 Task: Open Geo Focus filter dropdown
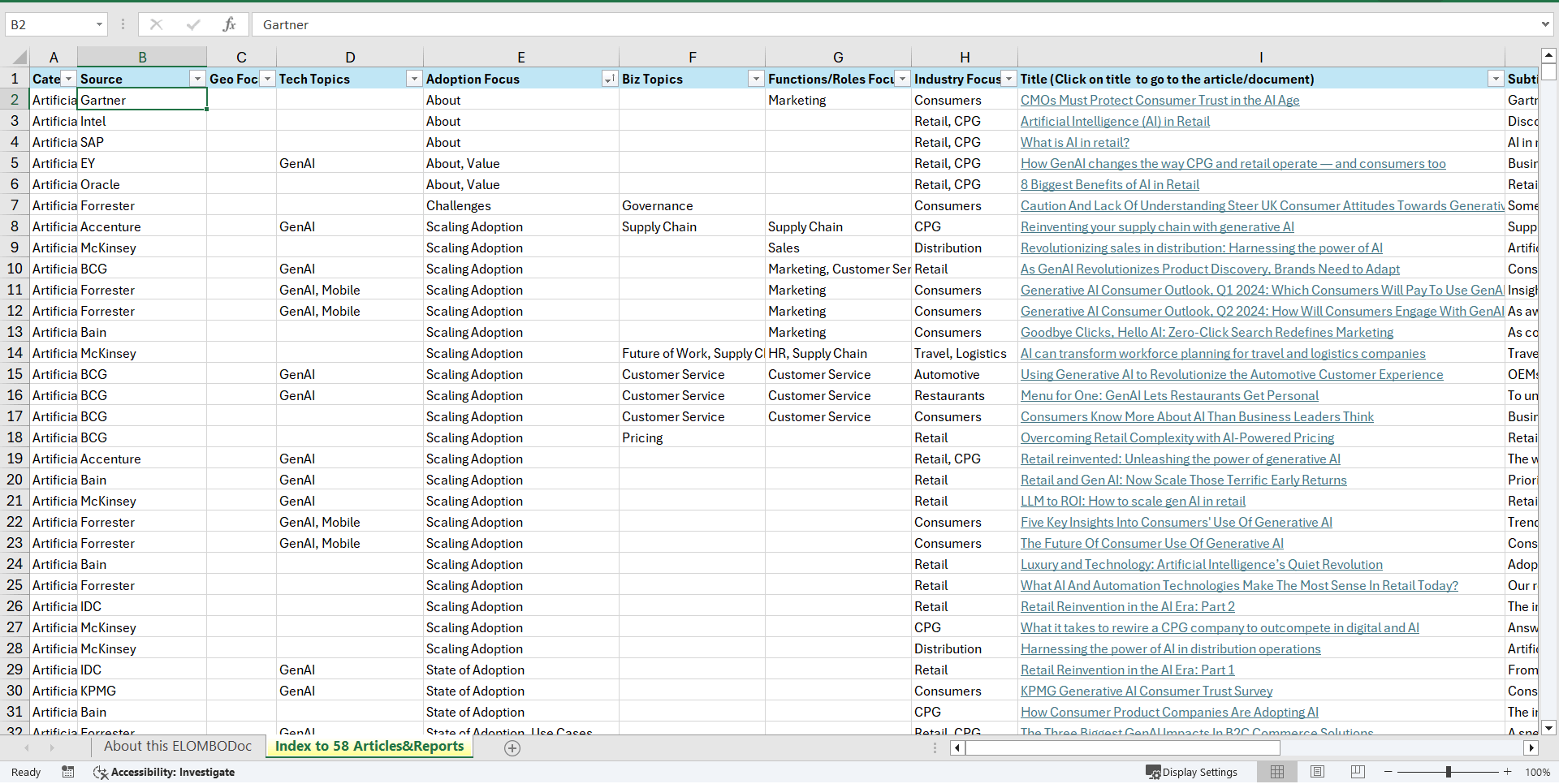[x=267, y=79]
